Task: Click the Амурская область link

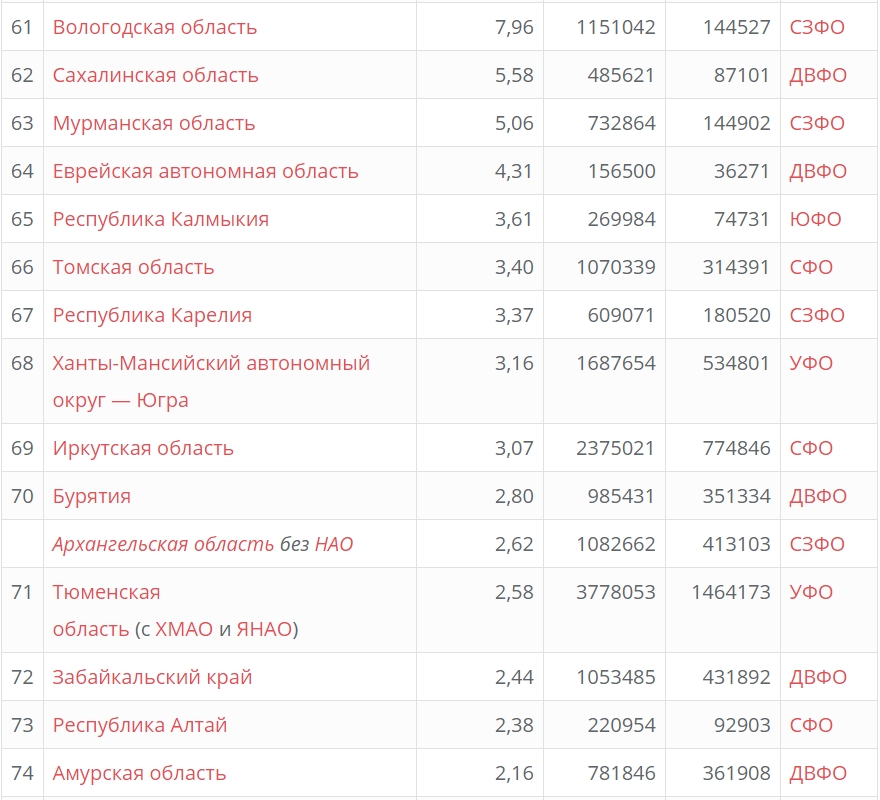Action: 139,773
